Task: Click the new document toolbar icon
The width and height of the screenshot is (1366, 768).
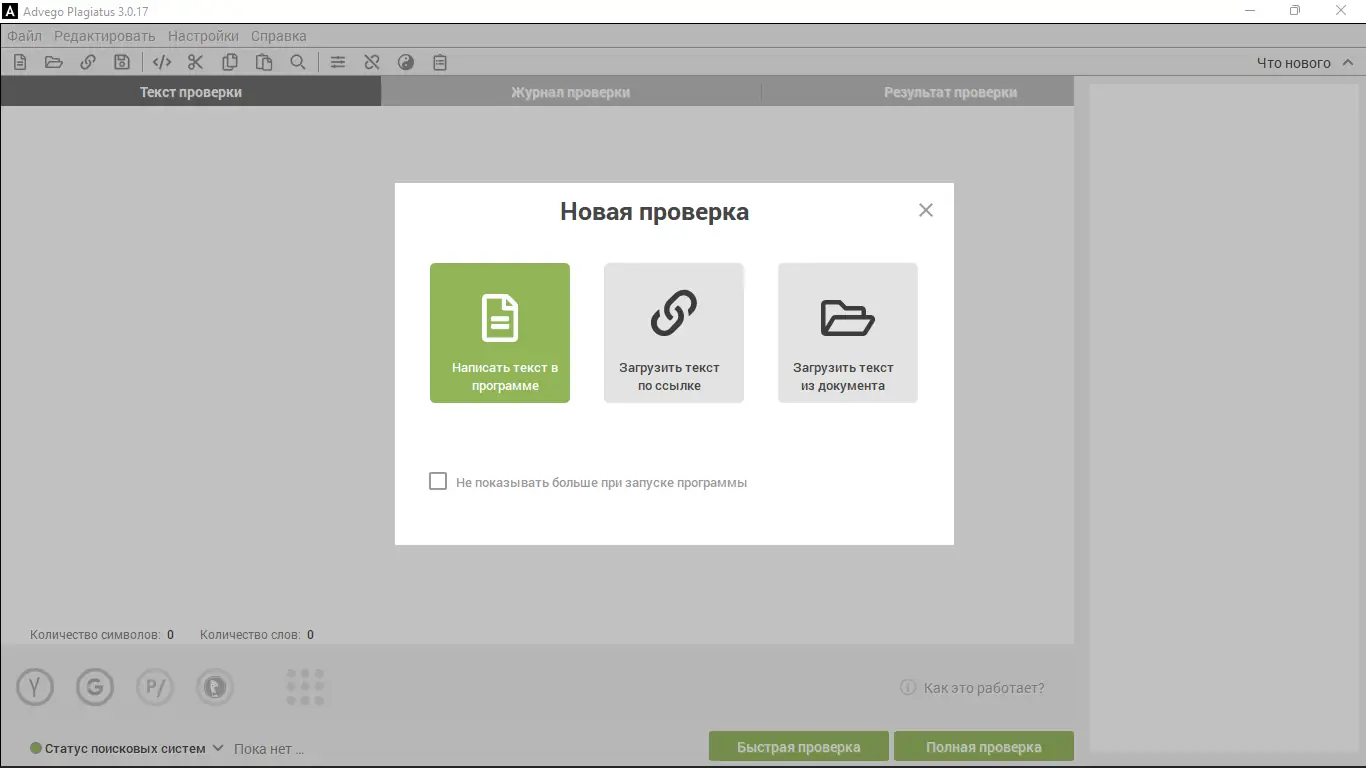Action: [20, 62]
